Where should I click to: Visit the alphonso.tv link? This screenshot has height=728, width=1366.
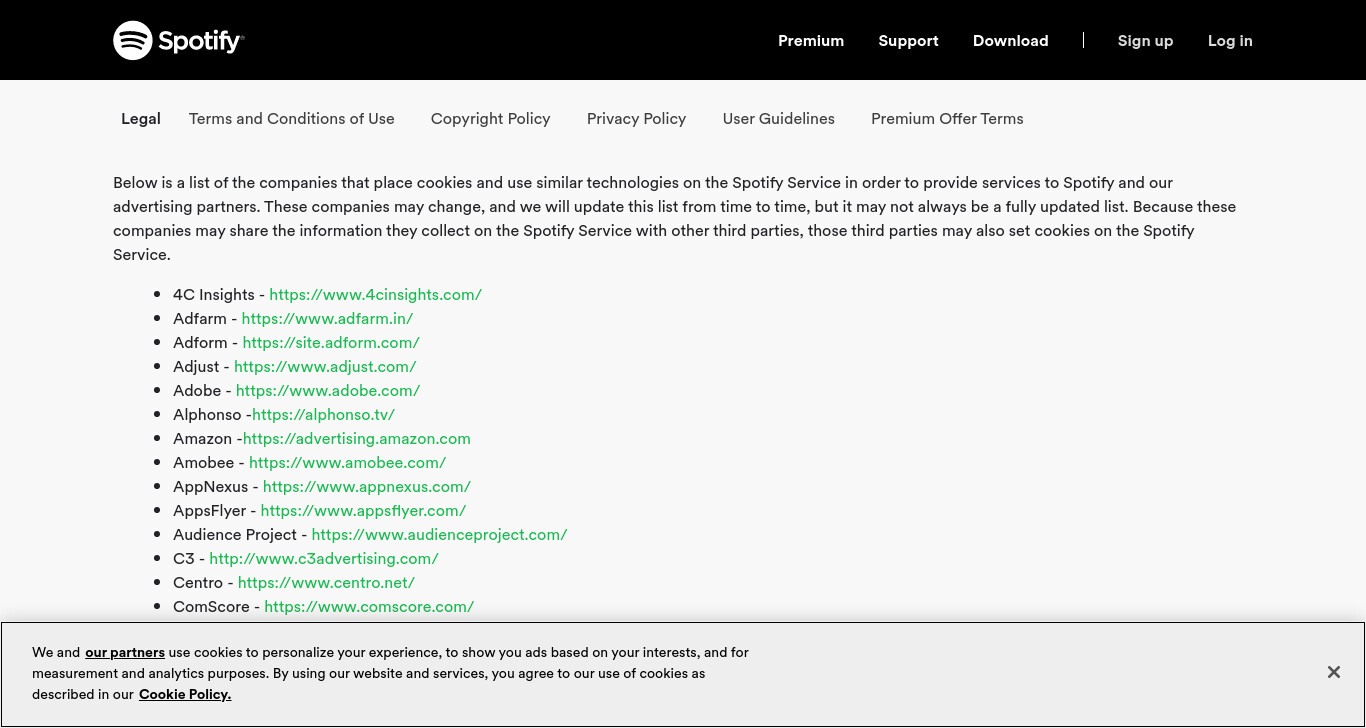click(323, 414)
